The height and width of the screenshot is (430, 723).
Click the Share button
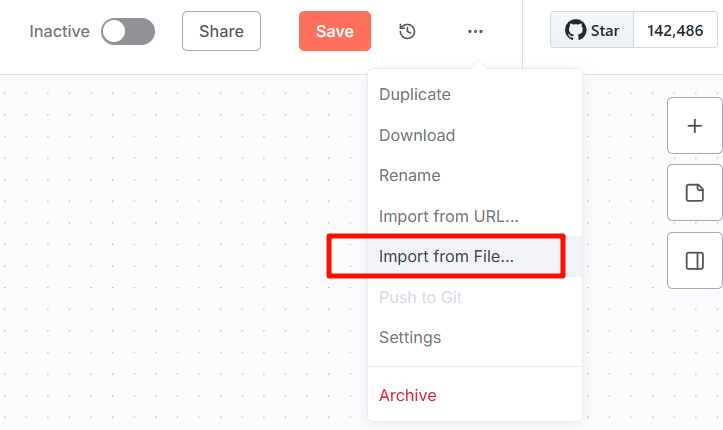[x=221, y=31]
